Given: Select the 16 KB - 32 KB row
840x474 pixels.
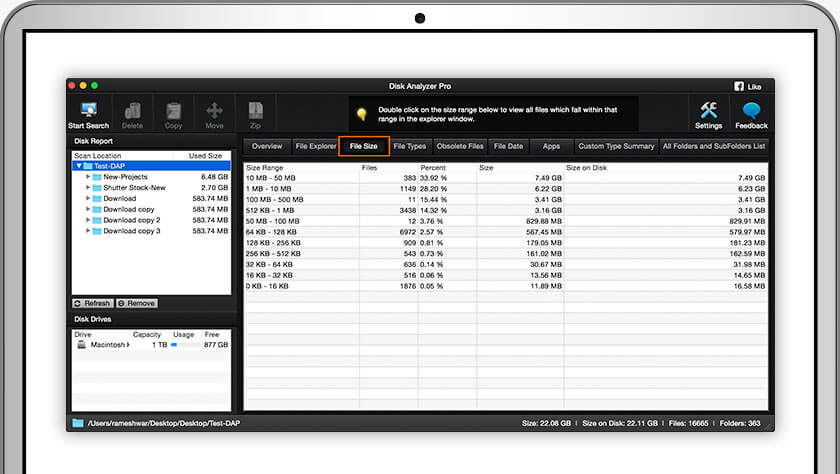Looking at the screenshot, I should [x=506, y=275].
